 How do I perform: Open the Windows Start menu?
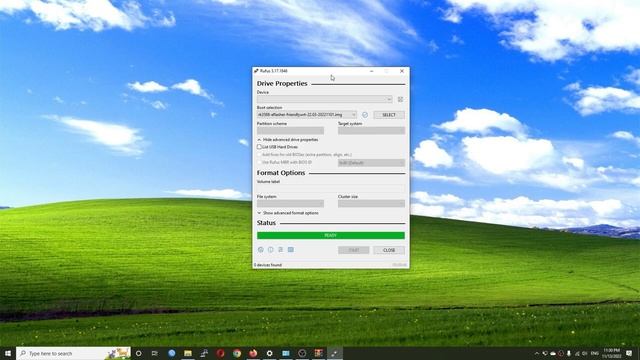coord(8,353)
